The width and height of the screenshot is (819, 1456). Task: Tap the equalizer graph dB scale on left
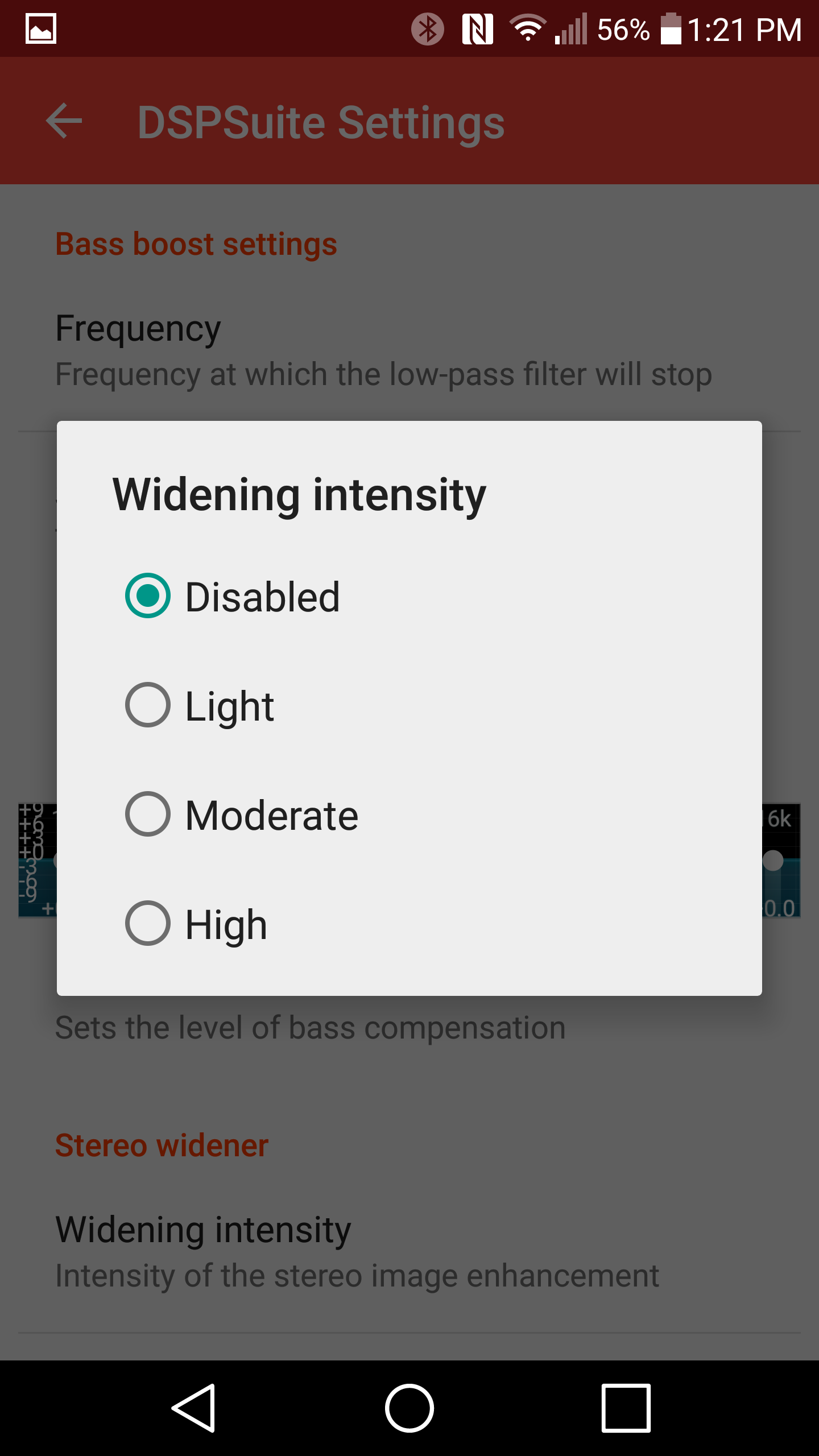tap(32, 853)
